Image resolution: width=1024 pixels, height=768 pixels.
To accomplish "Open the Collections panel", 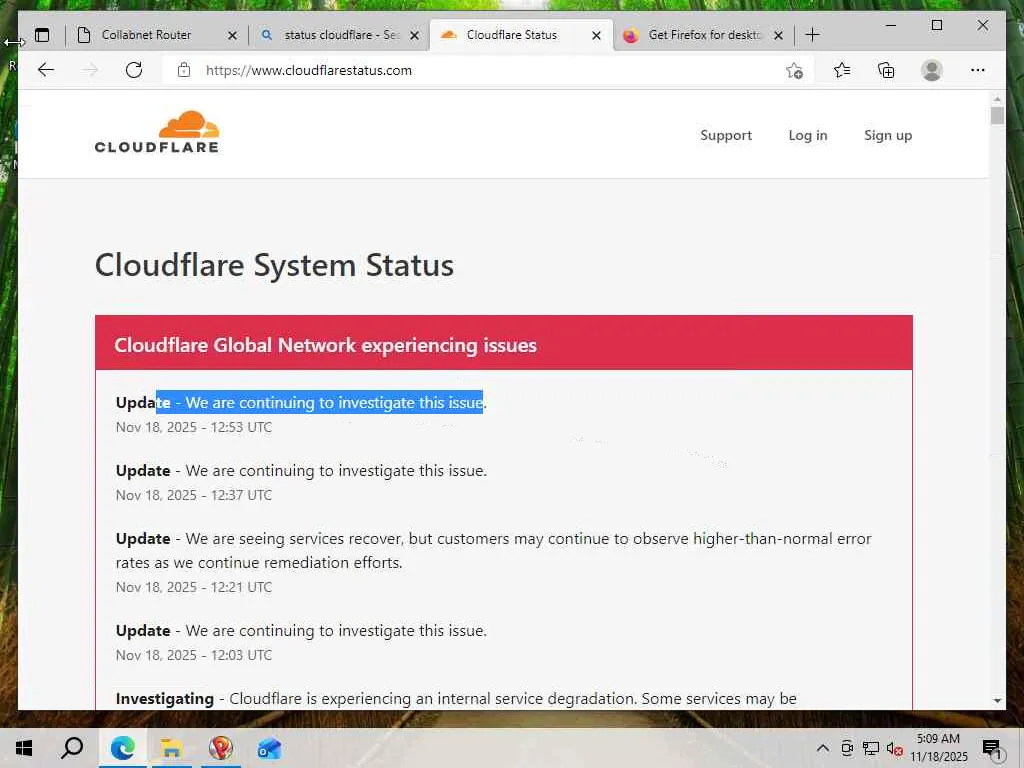I will (x=886, y=70).
